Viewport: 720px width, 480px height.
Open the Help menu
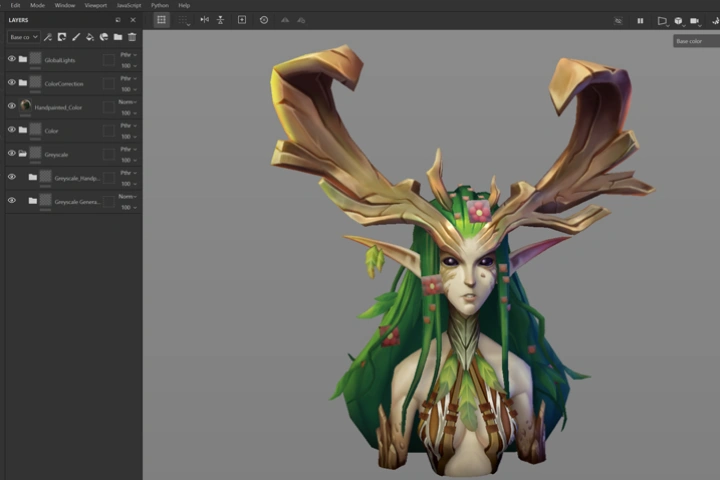(x=184, y=6)
